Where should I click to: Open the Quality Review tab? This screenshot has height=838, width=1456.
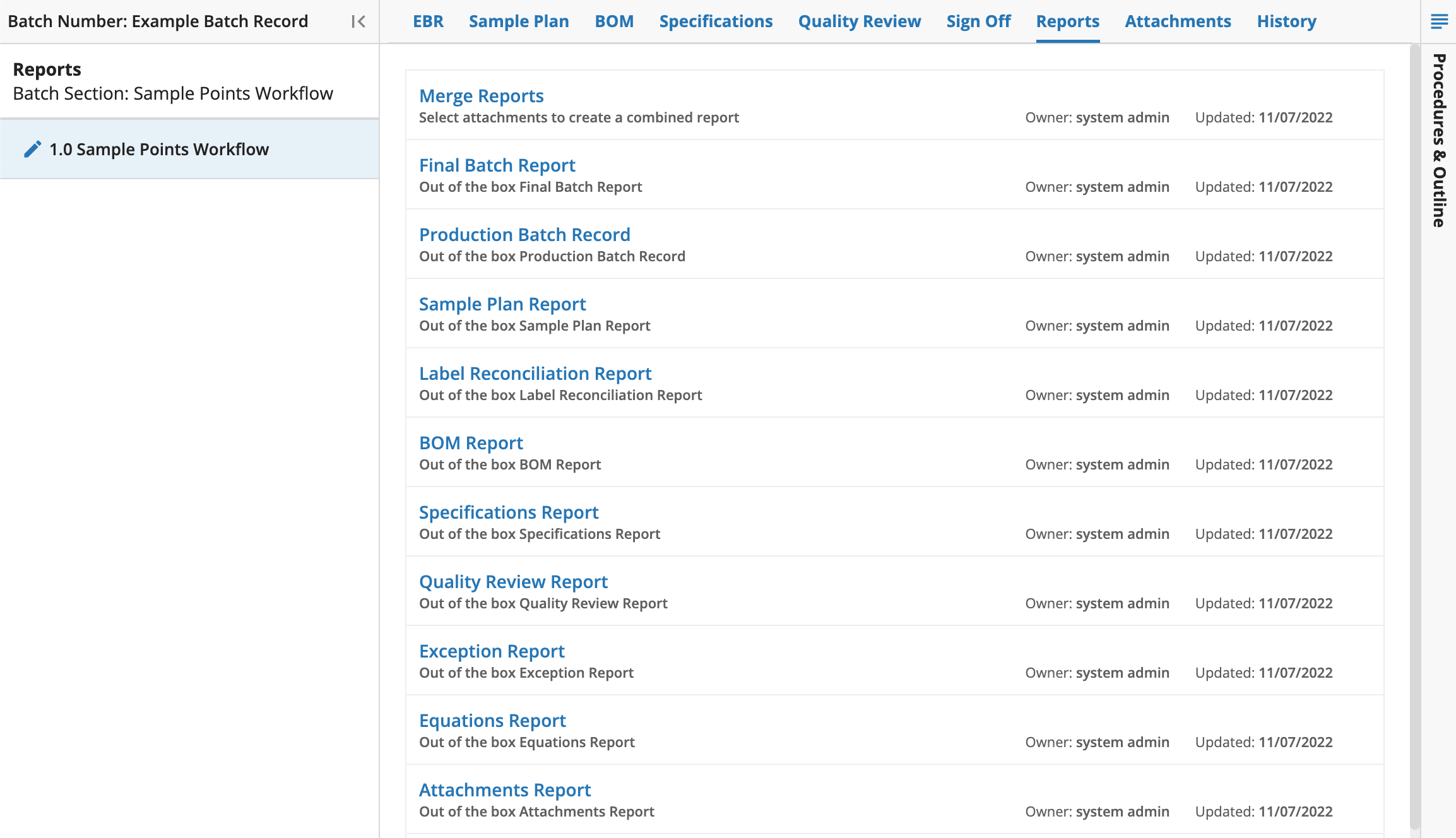(860, 21)
